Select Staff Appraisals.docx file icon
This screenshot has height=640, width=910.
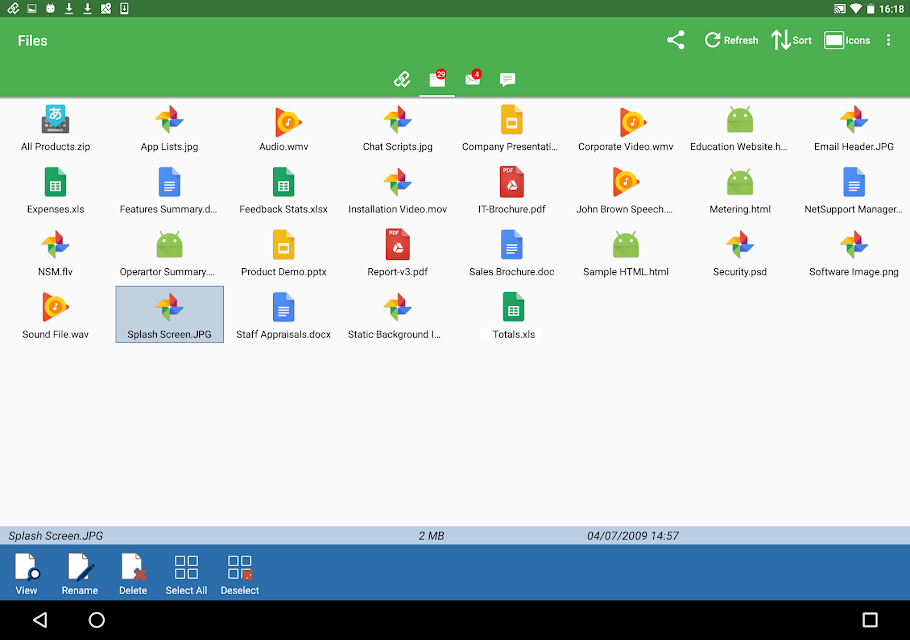point(284,308)
